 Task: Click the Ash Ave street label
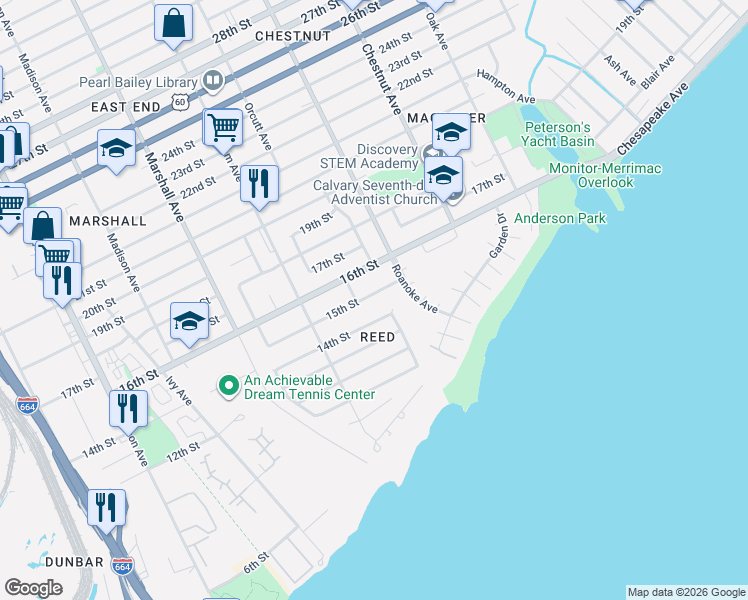click(x=620, y=71)
